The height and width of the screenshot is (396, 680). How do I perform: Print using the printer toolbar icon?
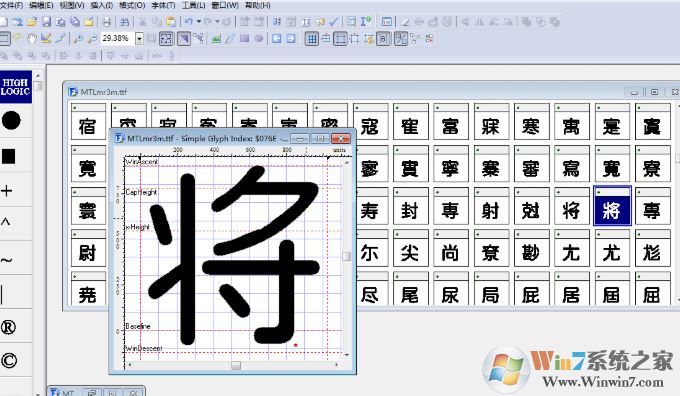pyautogui.click(x=106, y=22)
